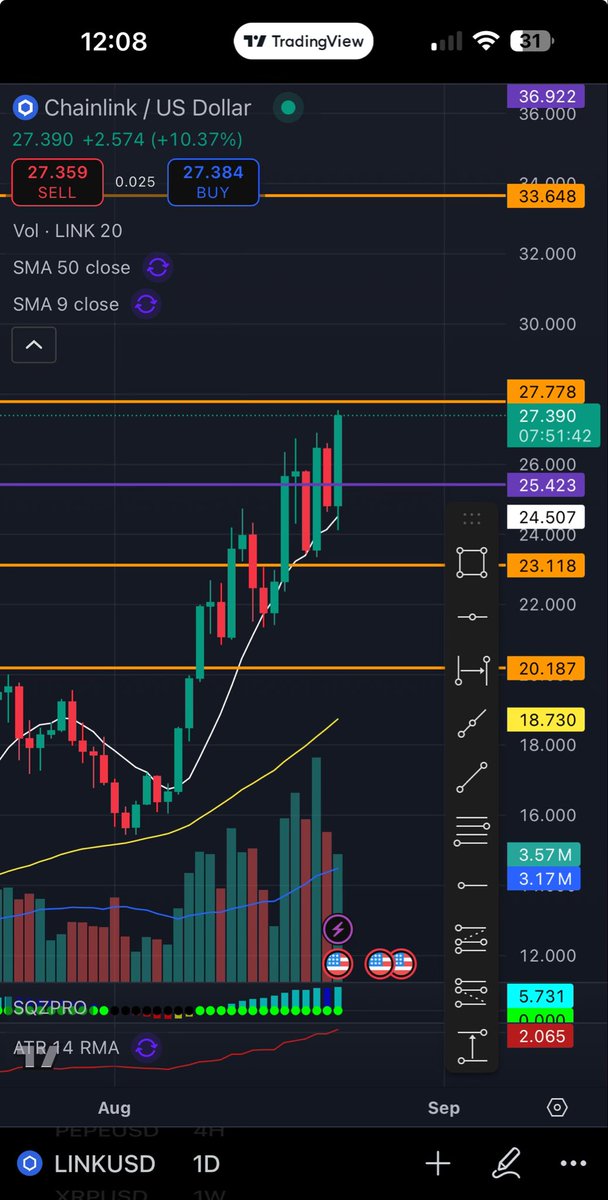
Task: Select the plain two-point trend line tool
Action: [472, 777]
